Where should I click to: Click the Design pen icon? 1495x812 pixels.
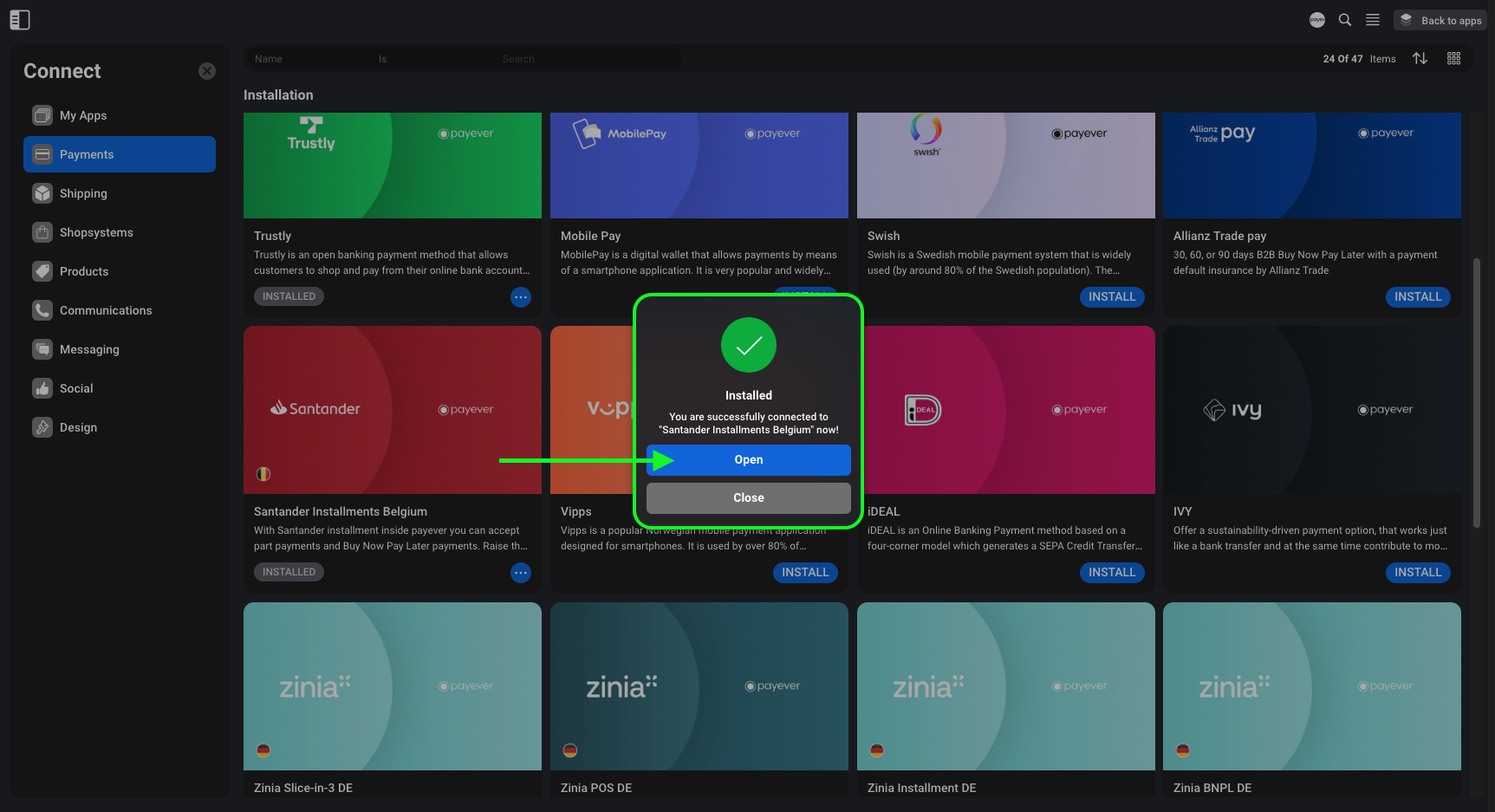coord(42,427)
